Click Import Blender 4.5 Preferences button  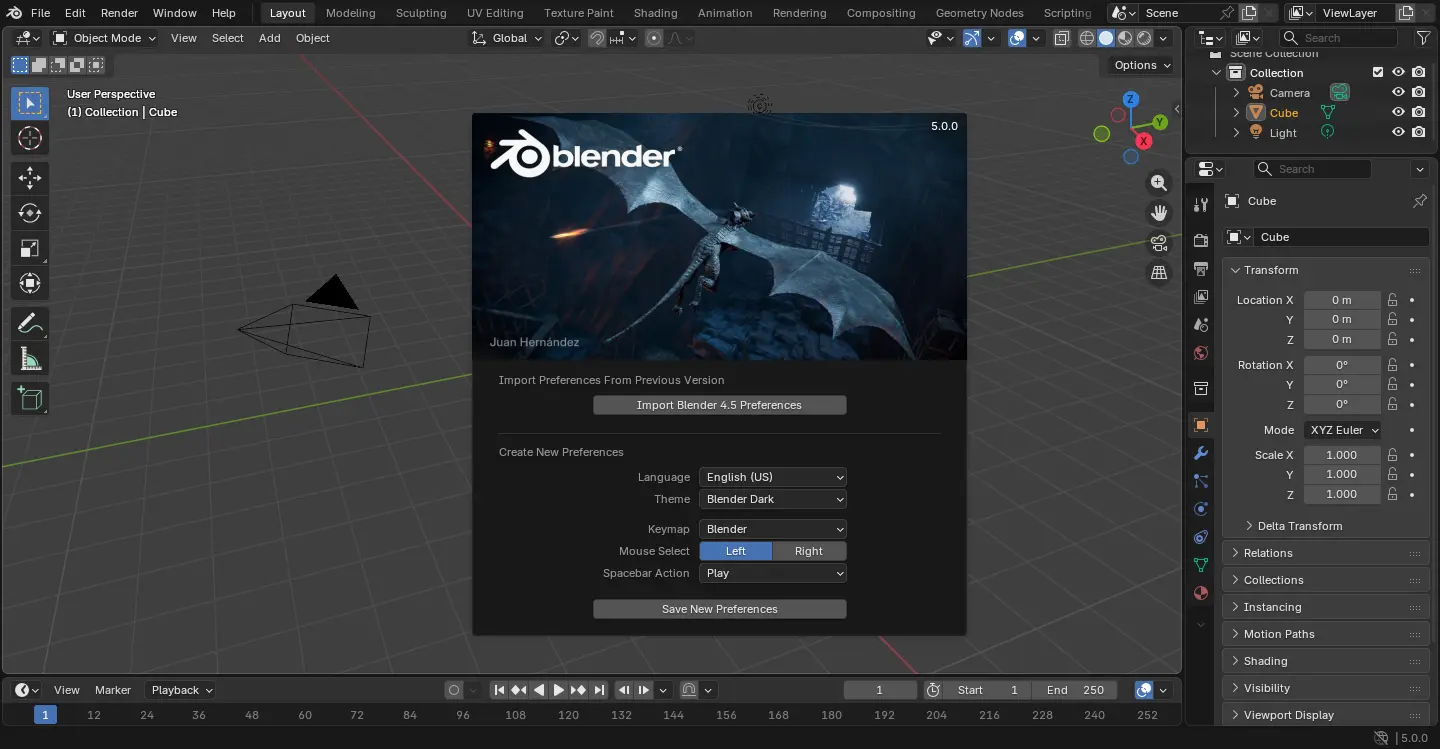[719, 405]
